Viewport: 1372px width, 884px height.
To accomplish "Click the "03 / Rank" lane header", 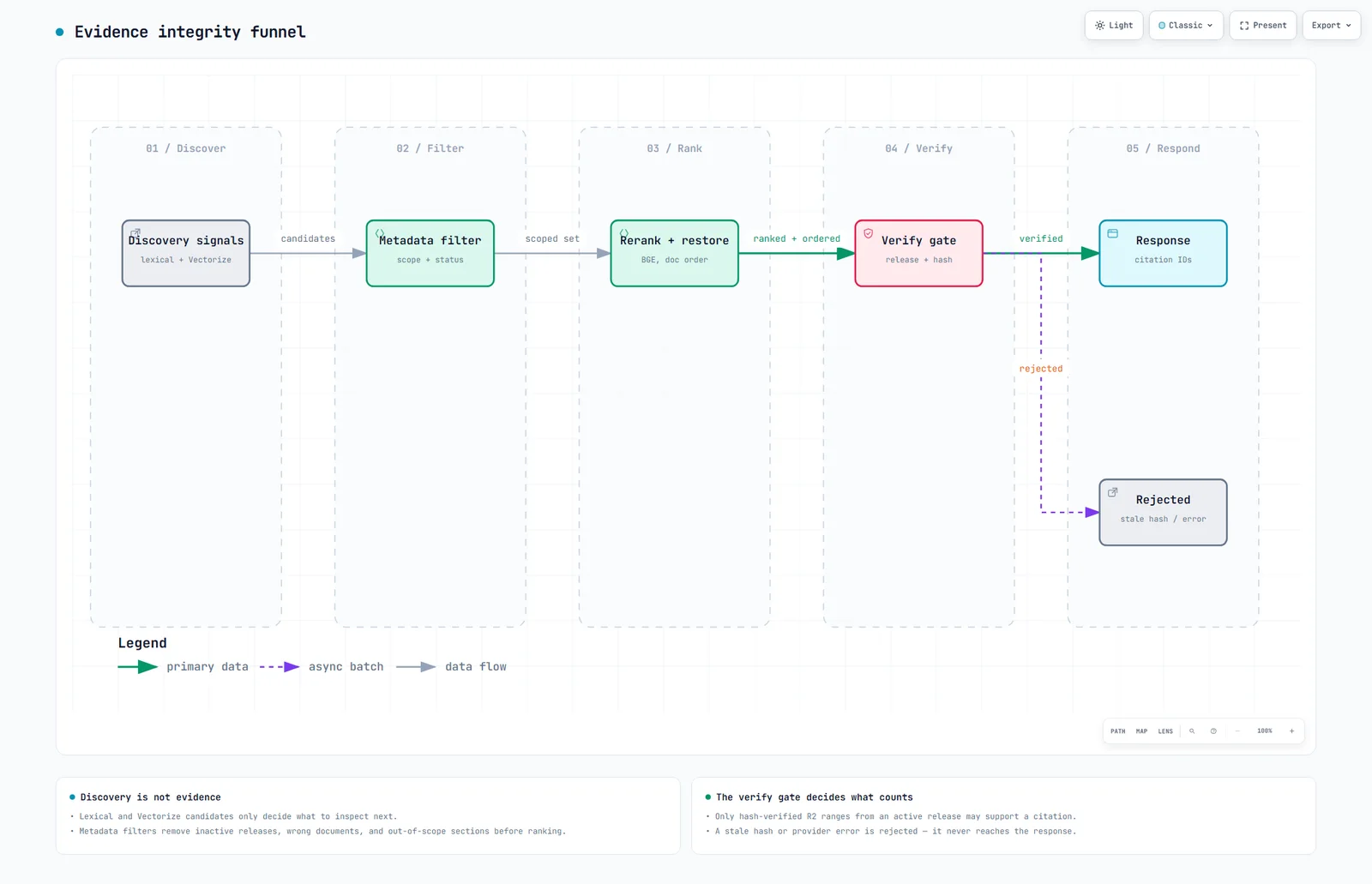I will [675, 148].
